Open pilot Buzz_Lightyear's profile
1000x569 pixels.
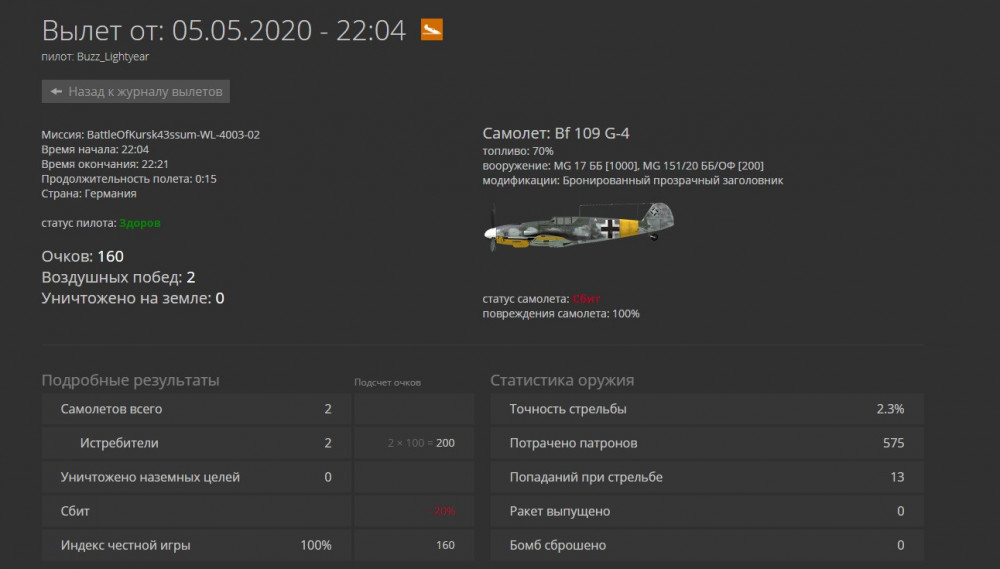point(112,57)
